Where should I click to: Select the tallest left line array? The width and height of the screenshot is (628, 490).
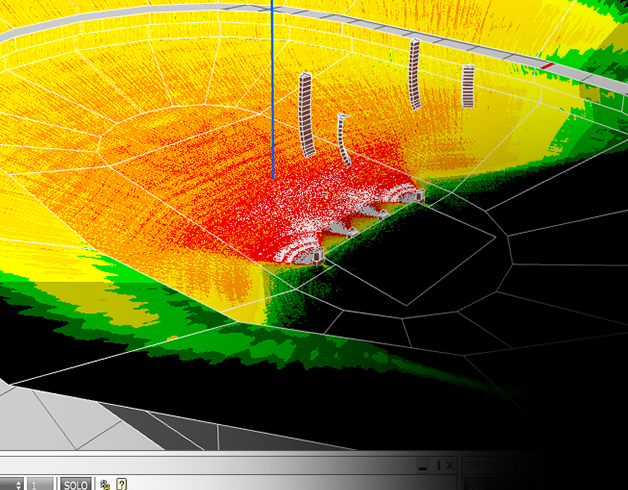pos(307,114)
